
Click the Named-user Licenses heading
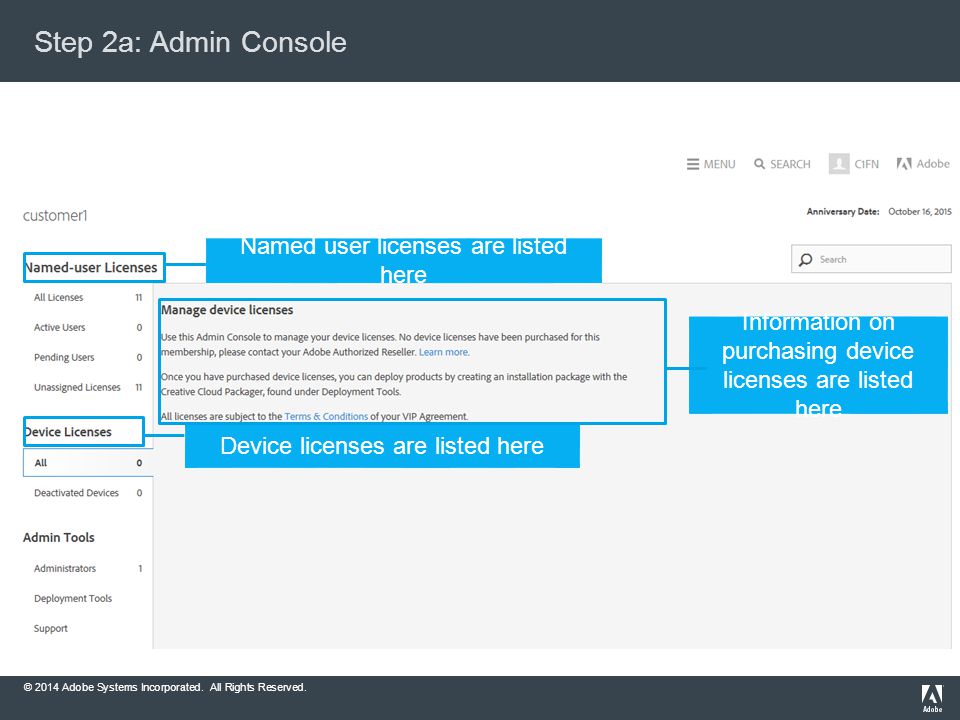[91, 268]
